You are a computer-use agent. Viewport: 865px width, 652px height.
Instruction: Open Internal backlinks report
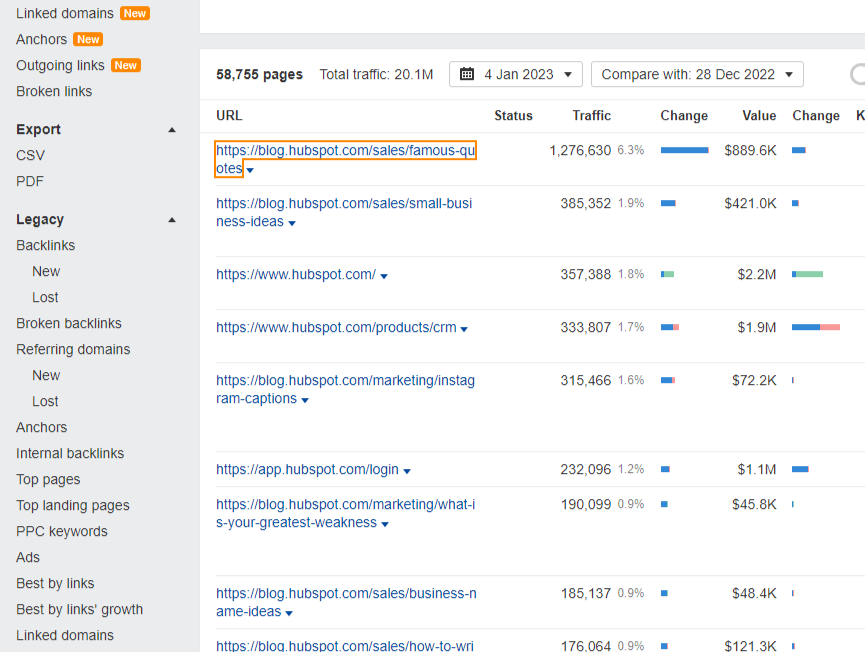(70, 453)
